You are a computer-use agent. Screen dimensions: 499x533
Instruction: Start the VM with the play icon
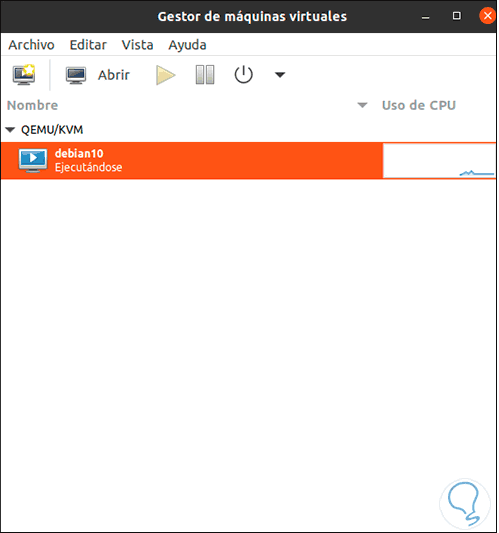point(166,75)
